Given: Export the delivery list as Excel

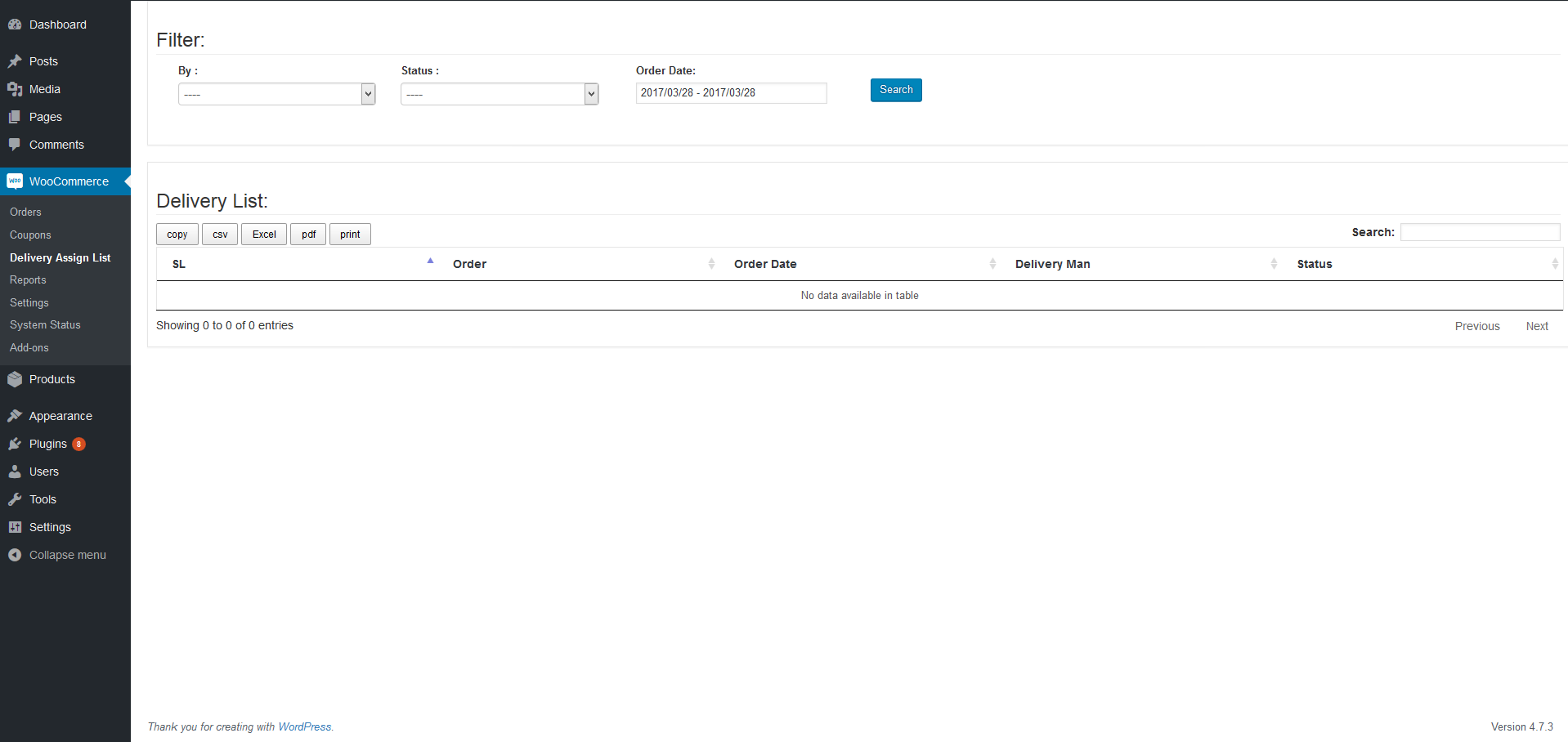Looking at the screenshot, I should click(x=264, y=235).
